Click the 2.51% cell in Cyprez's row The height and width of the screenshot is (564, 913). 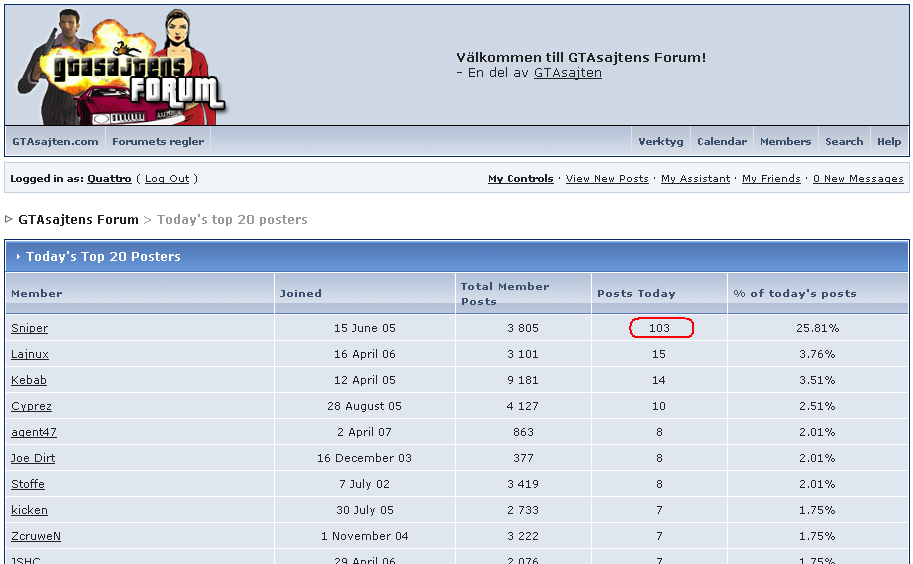818,406
